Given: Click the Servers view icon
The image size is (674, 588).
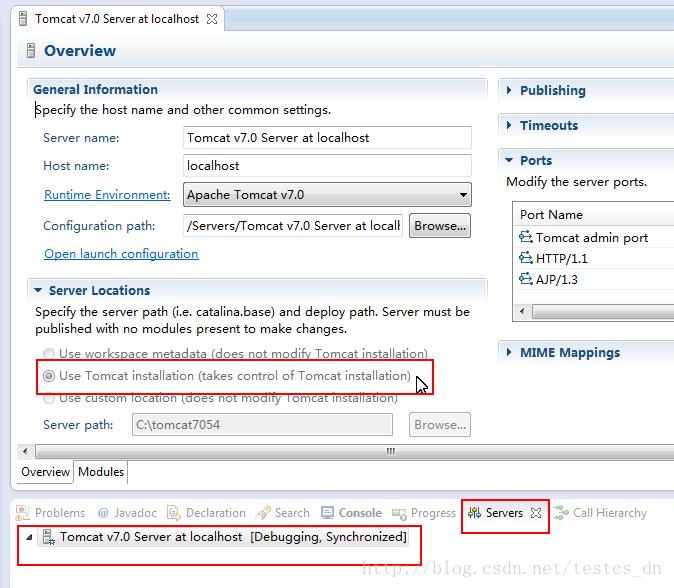Looking at the screenshot, I should coord(475,513).
